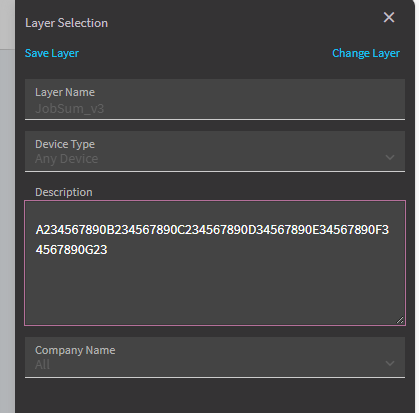The height and width of the screenshot is (413, 419).
Task: Grab the Description textarea resize handle
Action: point(400,320)
